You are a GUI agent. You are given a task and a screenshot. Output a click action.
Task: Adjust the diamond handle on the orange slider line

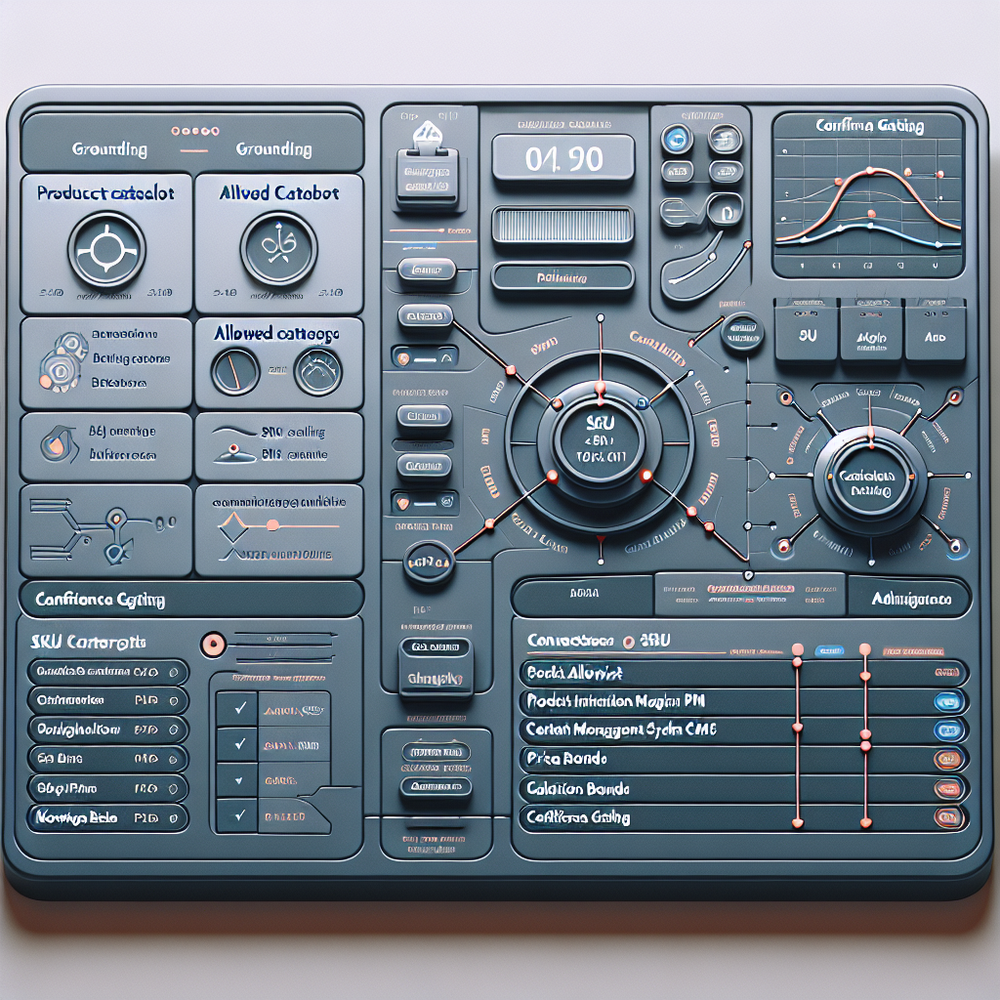click(232, 526)
